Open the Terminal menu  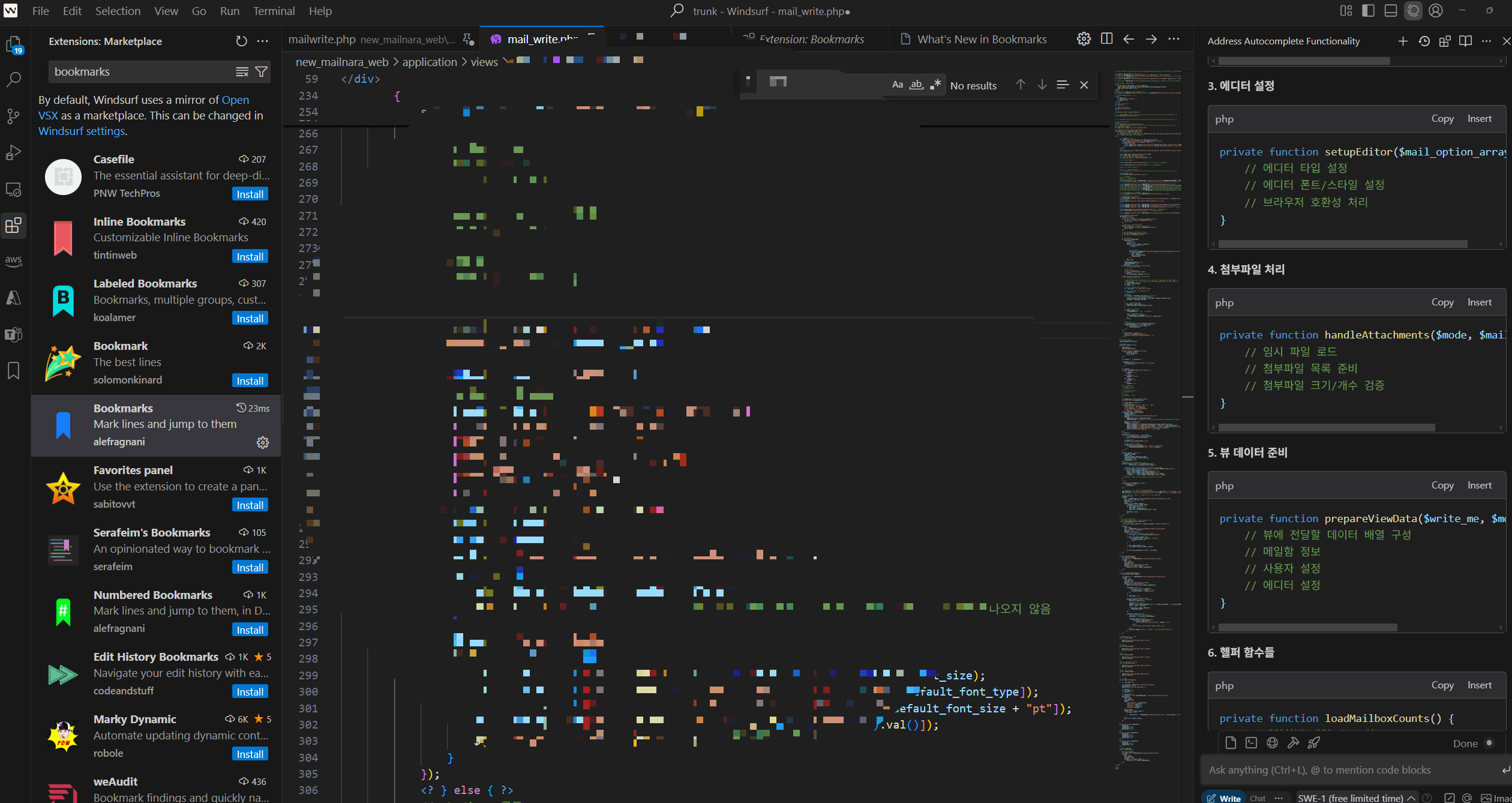pyautogui.click(x=274, y=11)
